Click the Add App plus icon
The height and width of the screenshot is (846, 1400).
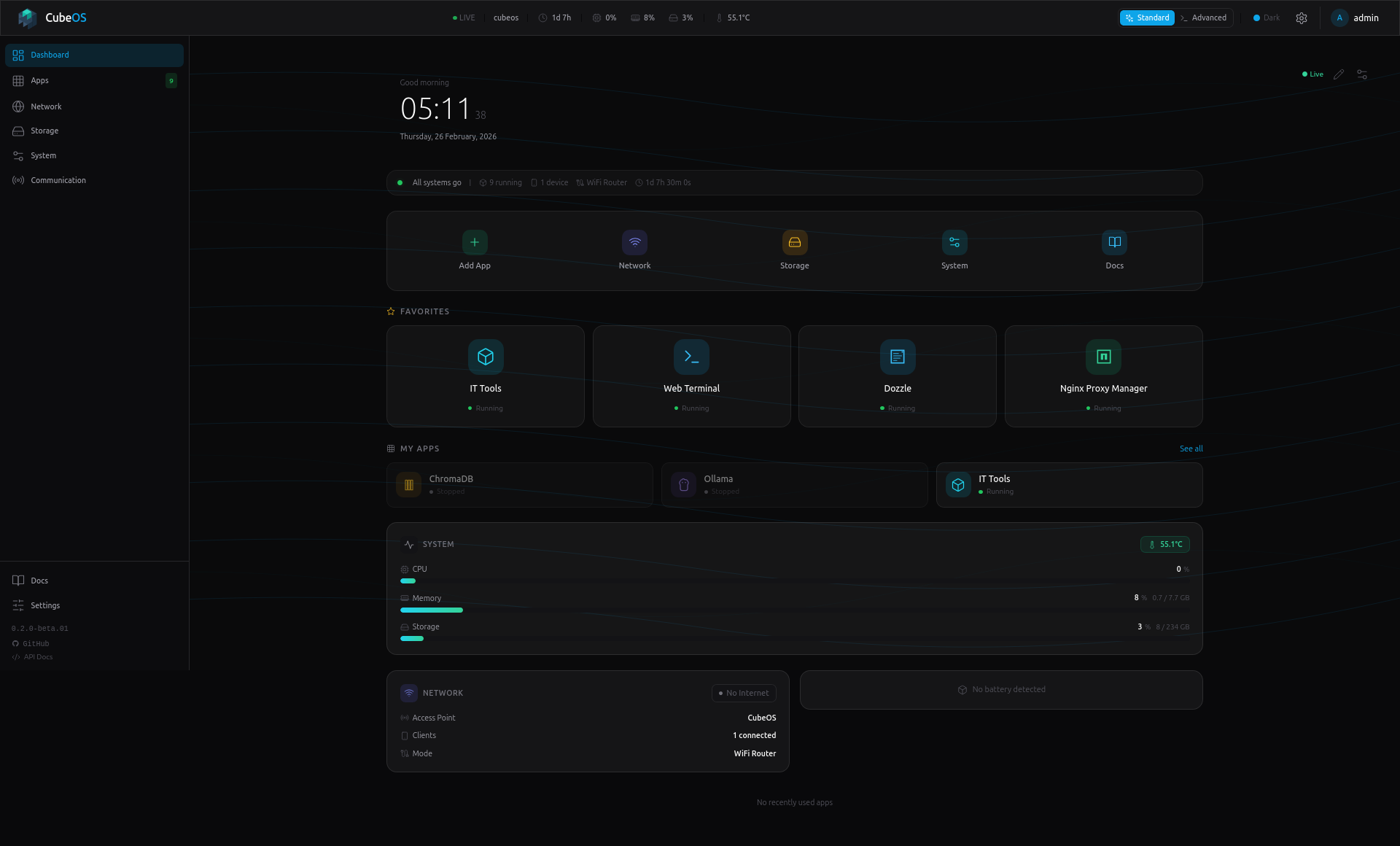pyautogui.click(x=475, y=242)
